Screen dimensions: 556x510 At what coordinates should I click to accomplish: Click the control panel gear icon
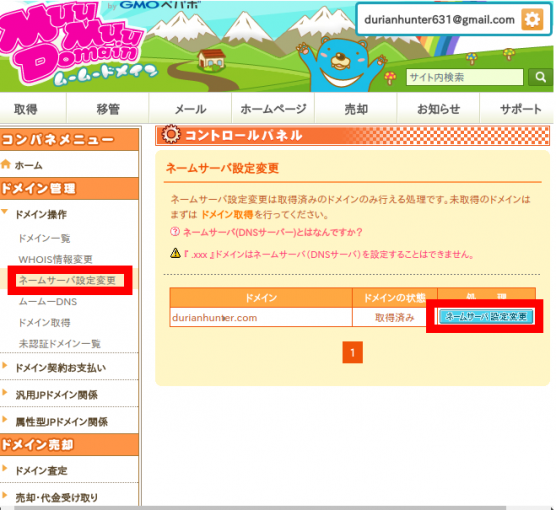pyautogui.click(x=171, y=134)
